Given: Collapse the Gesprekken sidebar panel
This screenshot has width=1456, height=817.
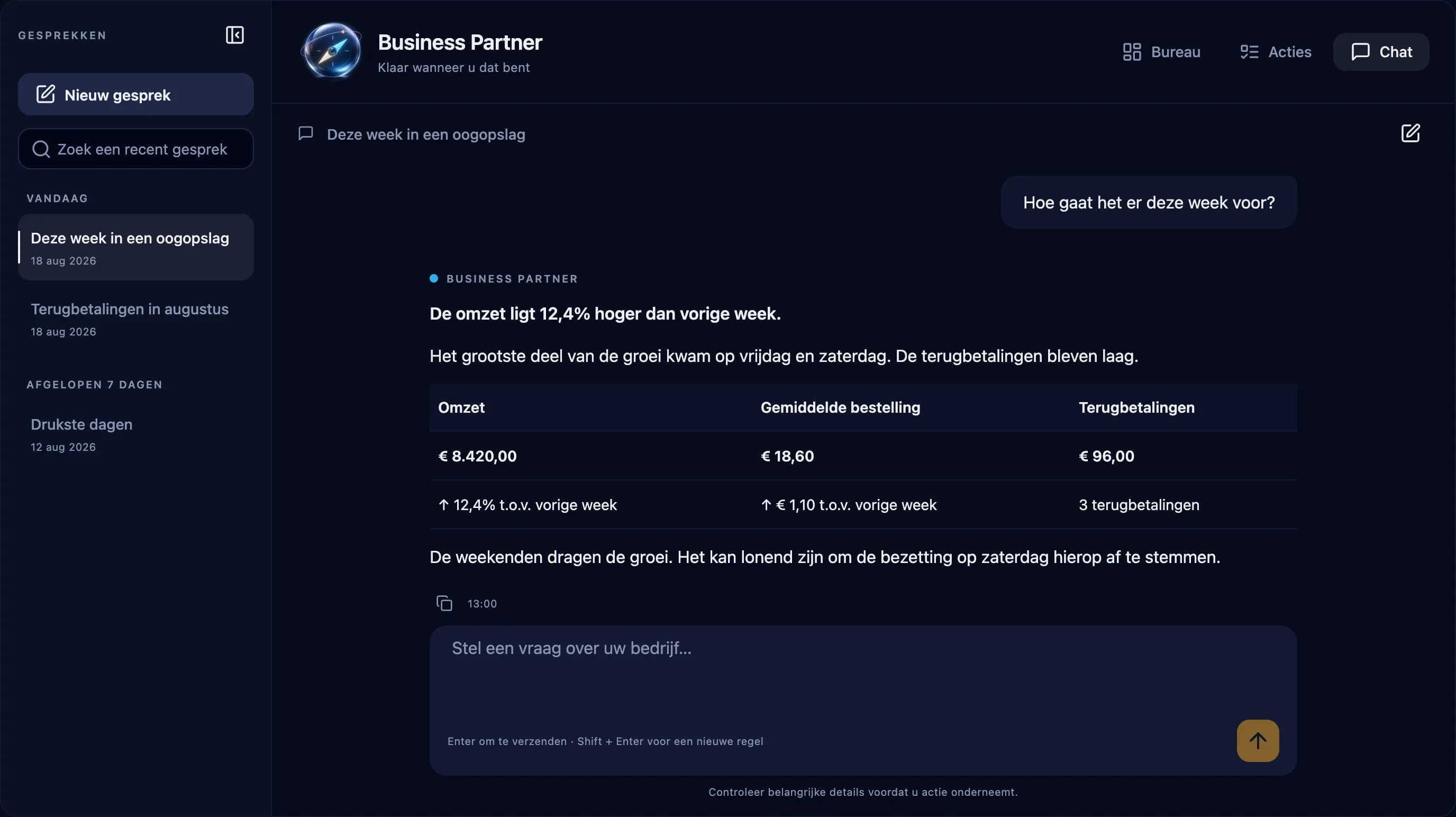Looking at the screenshot, I should click(x=234, y=35).
